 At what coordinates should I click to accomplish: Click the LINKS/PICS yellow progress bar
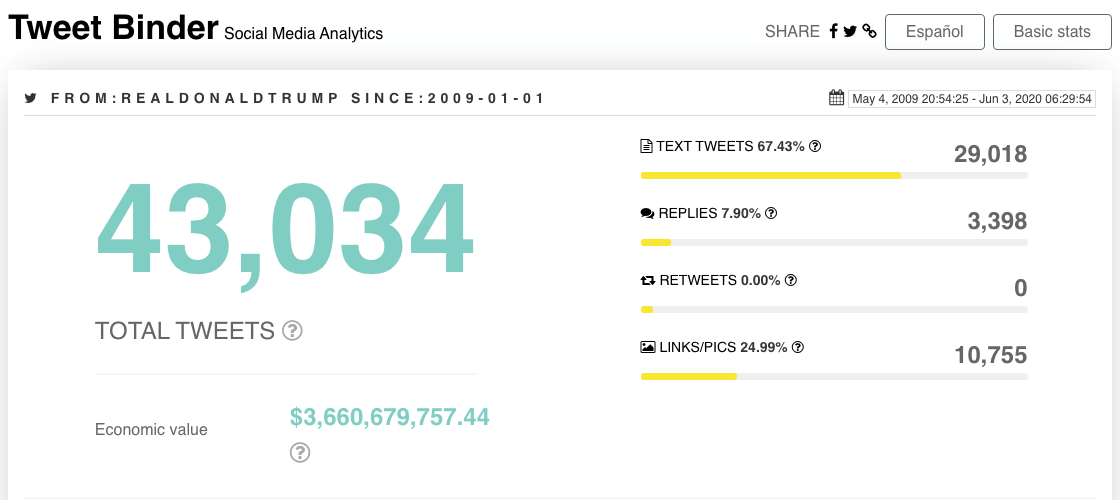click(689, 376)
